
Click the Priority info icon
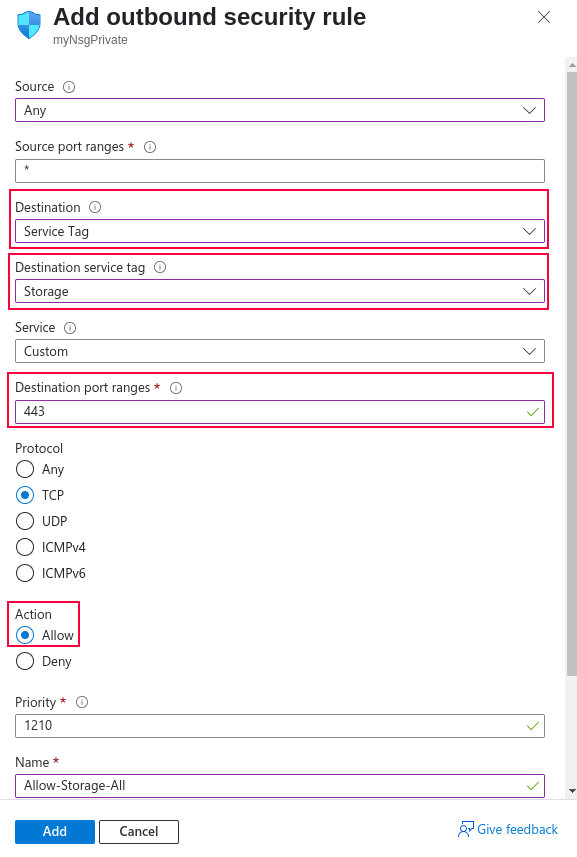coord(82,702)
